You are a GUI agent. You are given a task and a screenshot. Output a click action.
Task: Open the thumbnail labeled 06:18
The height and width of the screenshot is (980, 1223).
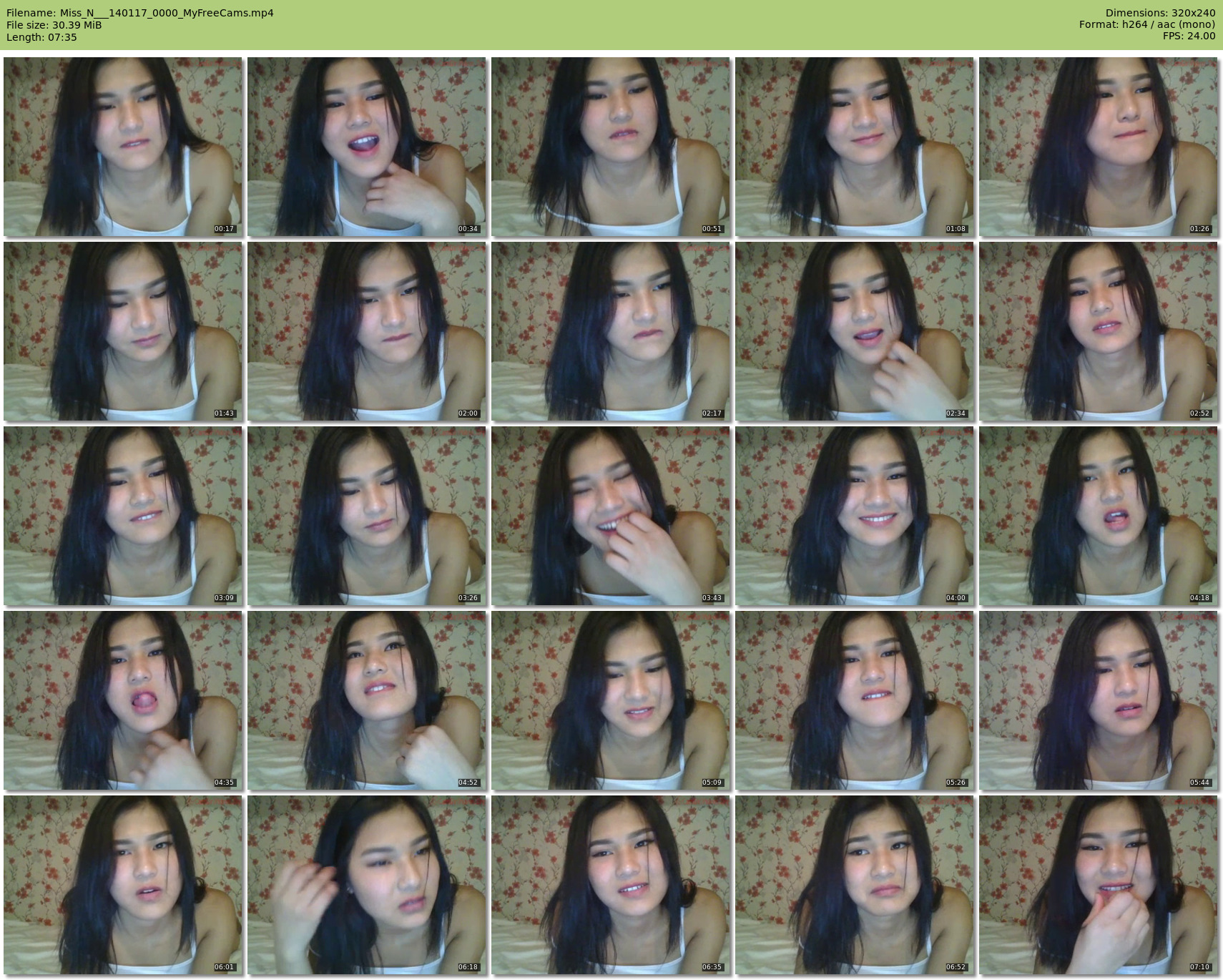pos(366,885)
